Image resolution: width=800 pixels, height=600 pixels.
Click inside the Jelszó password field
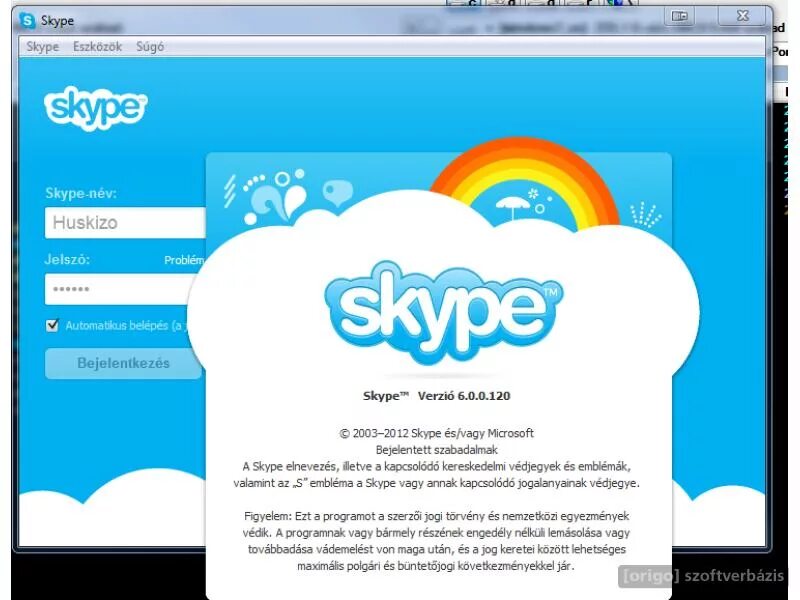(x=120, y=289)
